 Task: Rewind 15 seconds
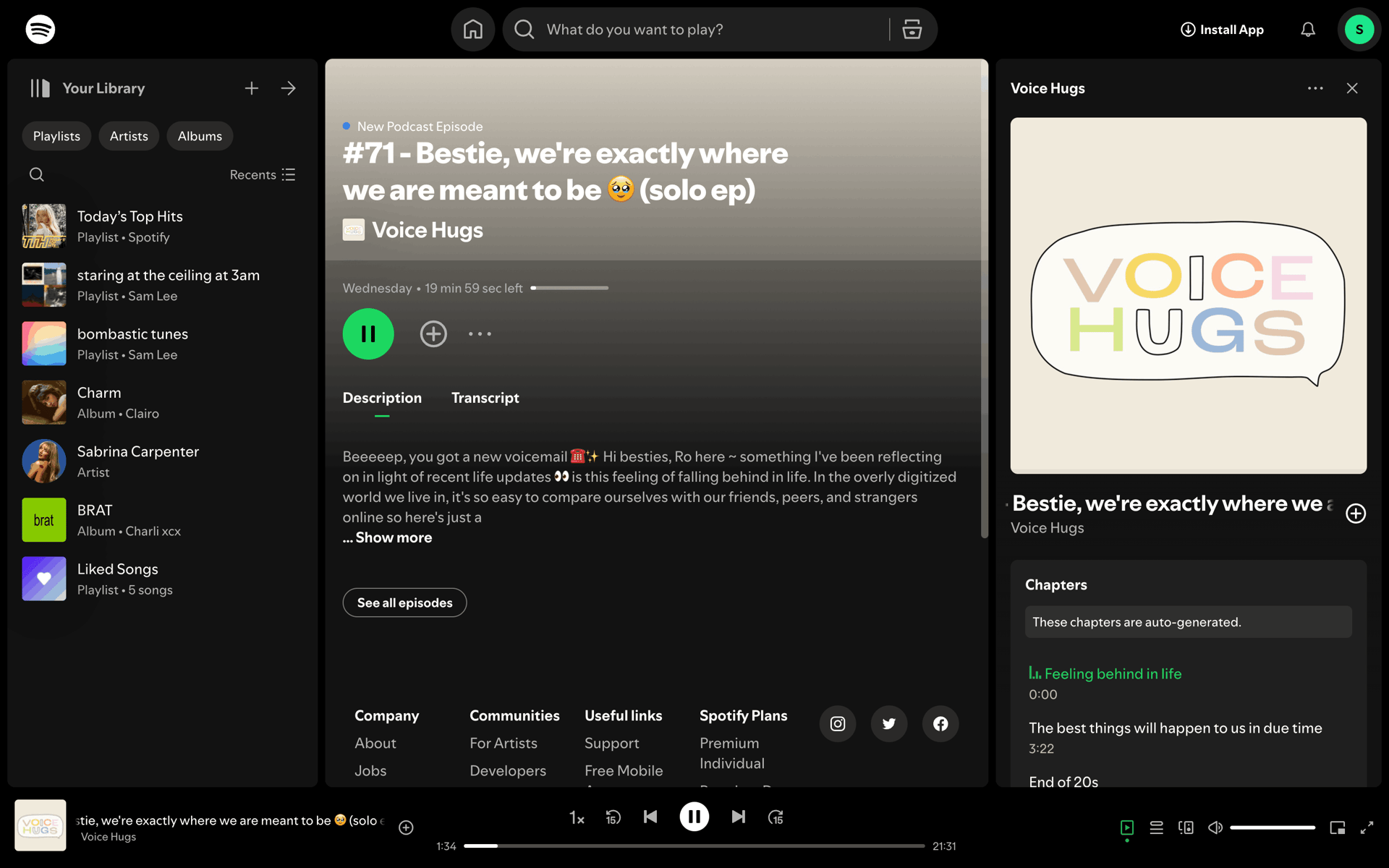tap(613, 817)
